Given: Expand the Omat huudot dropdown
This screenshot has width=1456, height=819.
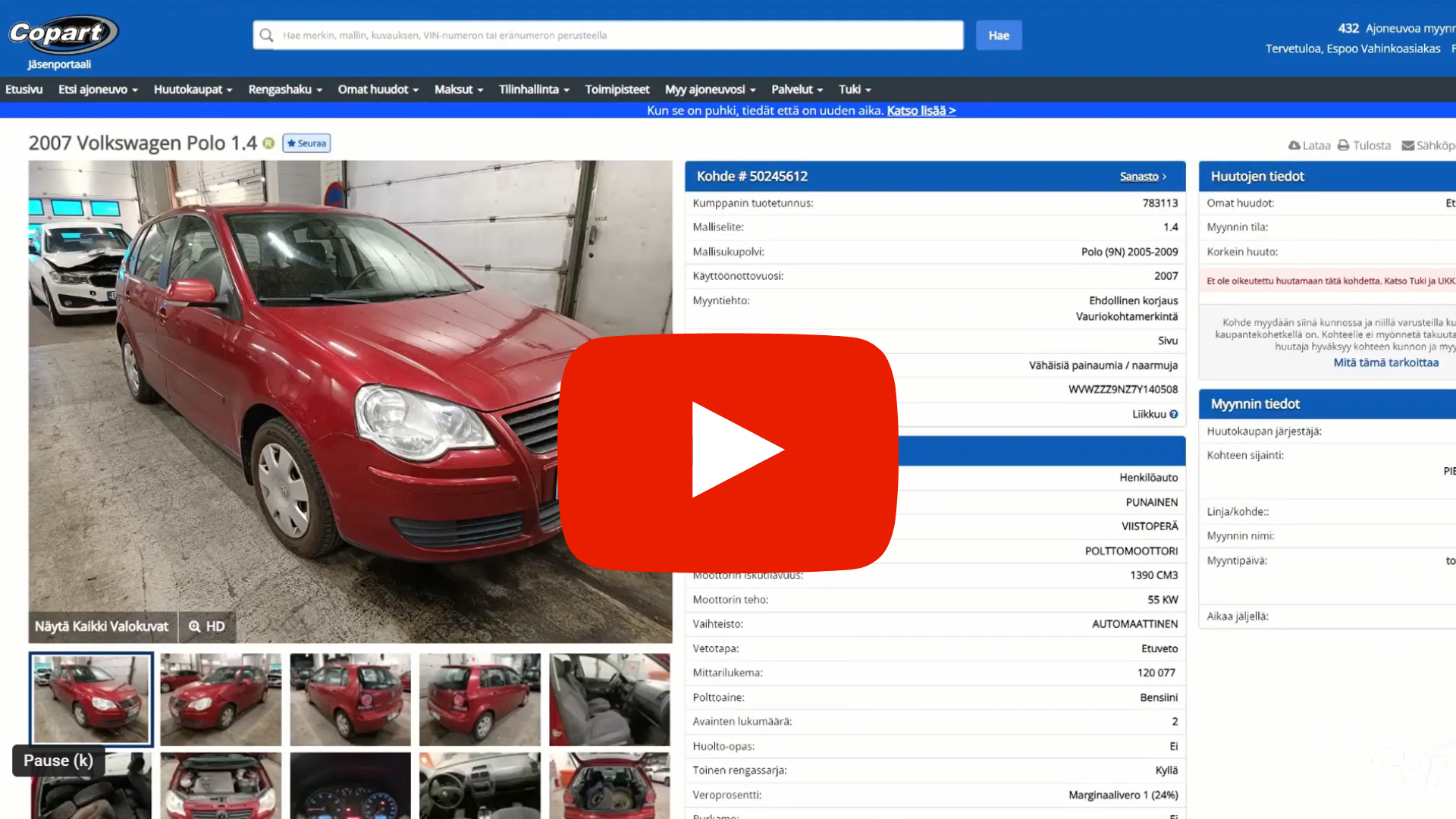Looking at the screenshot, I should (x=378, y=89).
